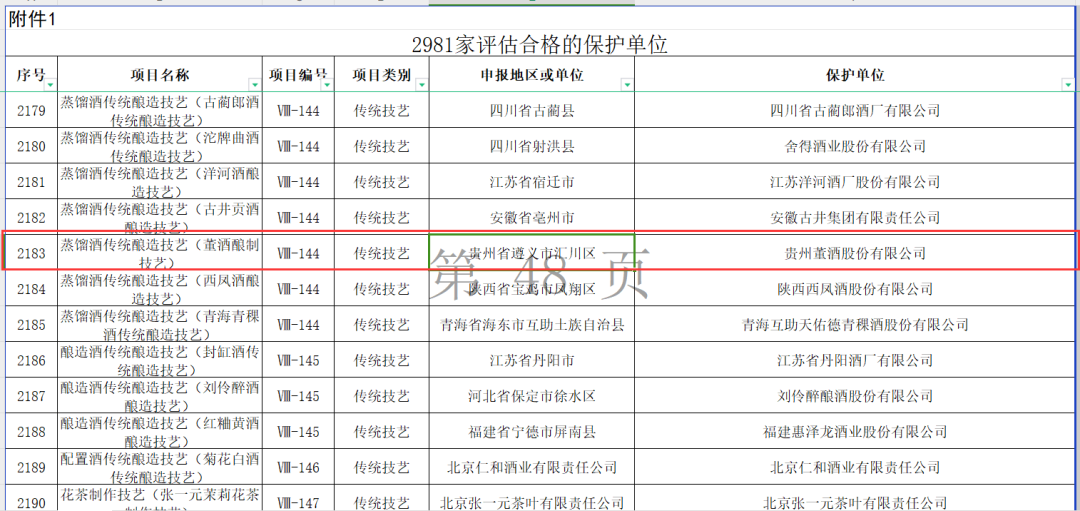Expand the 项目类别 filter arrow

[x=422, y=86]
